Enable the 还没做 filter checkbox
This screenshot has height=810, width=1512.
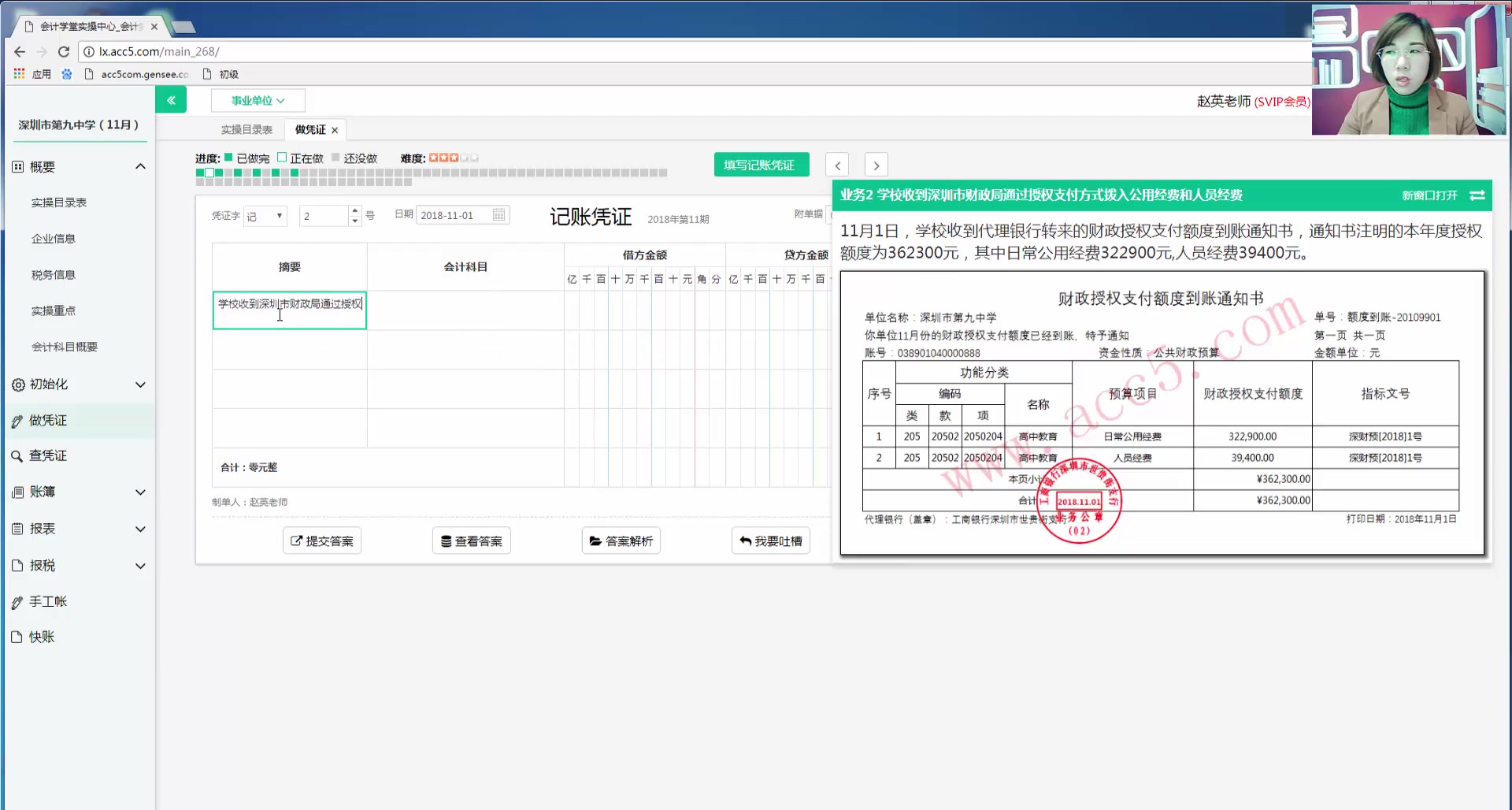[x=336, y=158]
